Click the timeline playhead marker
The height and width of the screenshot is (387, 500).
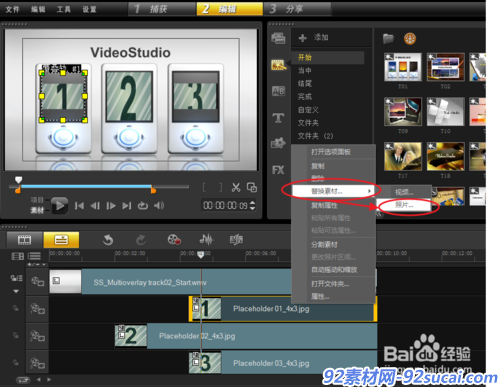pos(201,255)
